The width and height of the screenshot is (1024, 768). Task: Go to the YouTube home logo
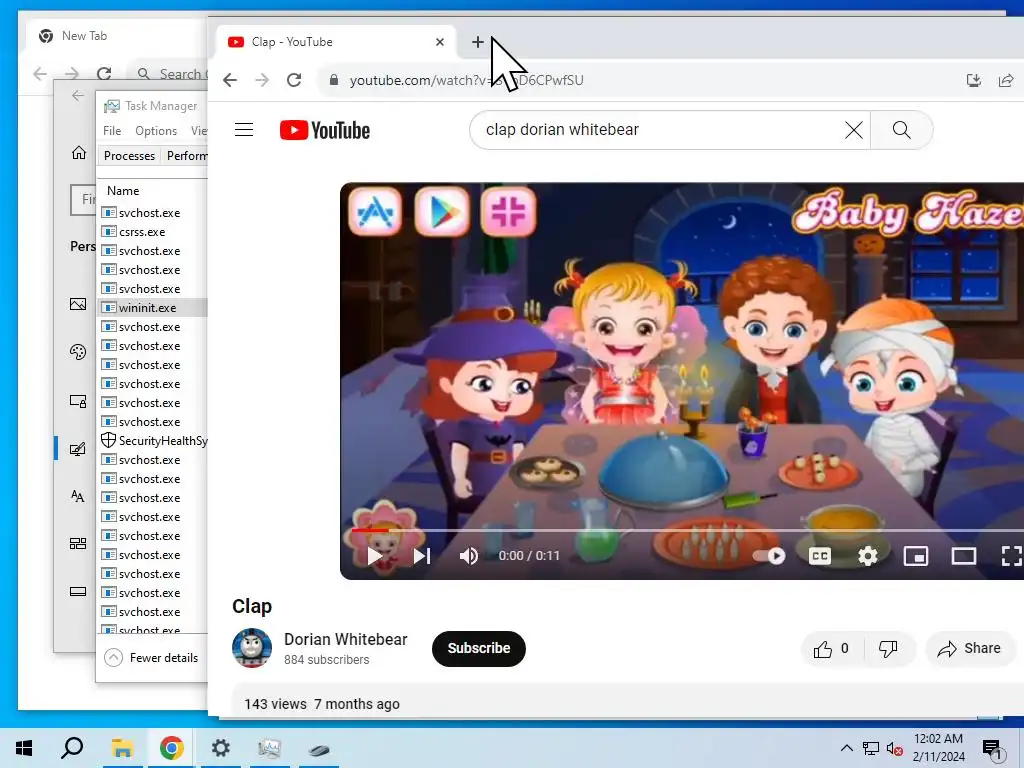[x=325, y=130]
